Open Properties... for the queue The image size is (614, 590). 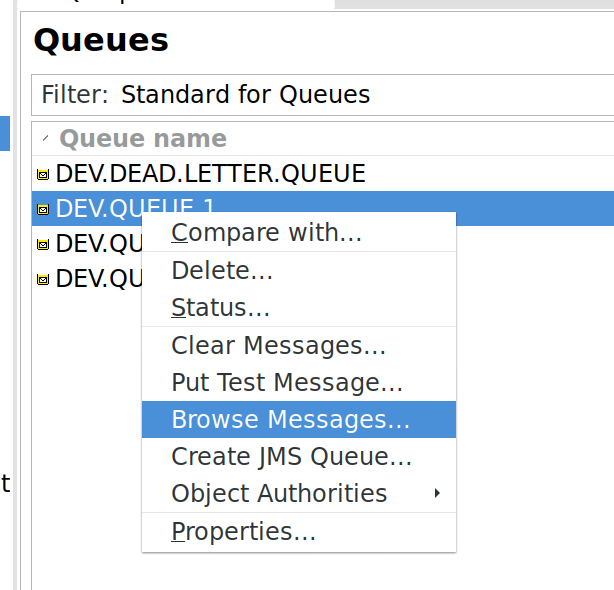click(x=243, y=532)
